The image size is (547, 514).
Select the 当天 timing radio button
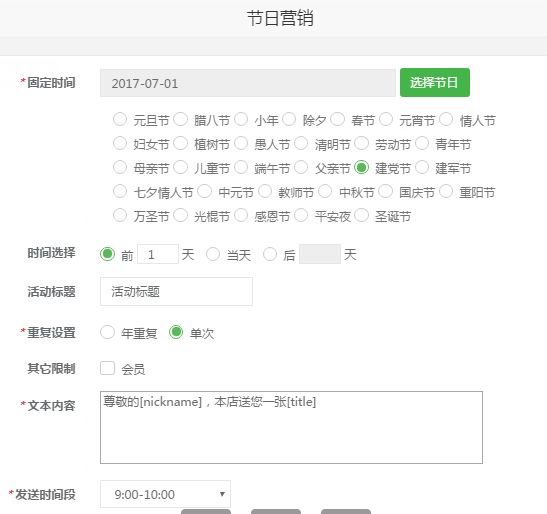coord(213,254)
